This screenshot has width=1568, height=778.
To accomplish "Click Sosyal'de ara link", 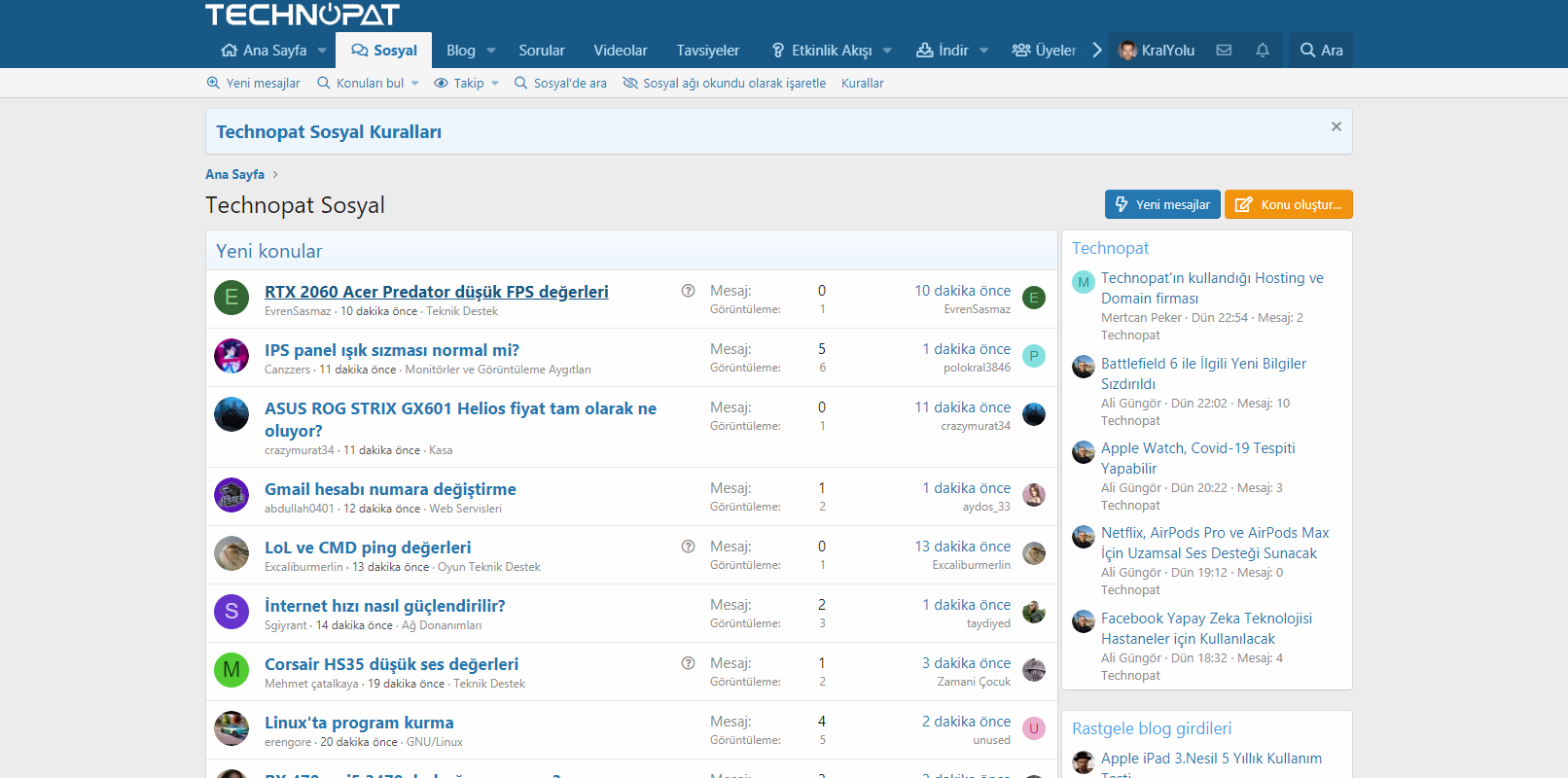I will pos(560,84).
